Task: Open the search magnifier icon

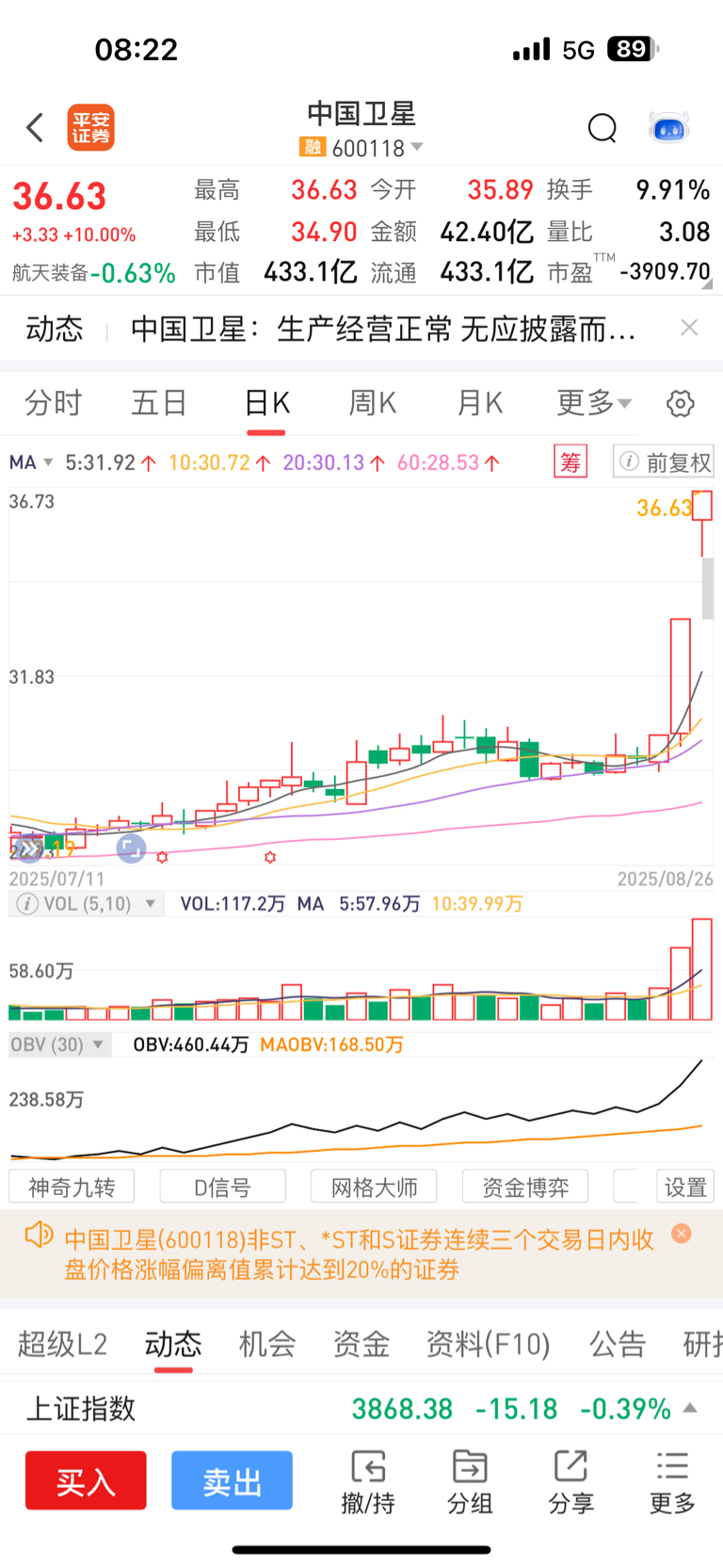Action: pos(602,127)
